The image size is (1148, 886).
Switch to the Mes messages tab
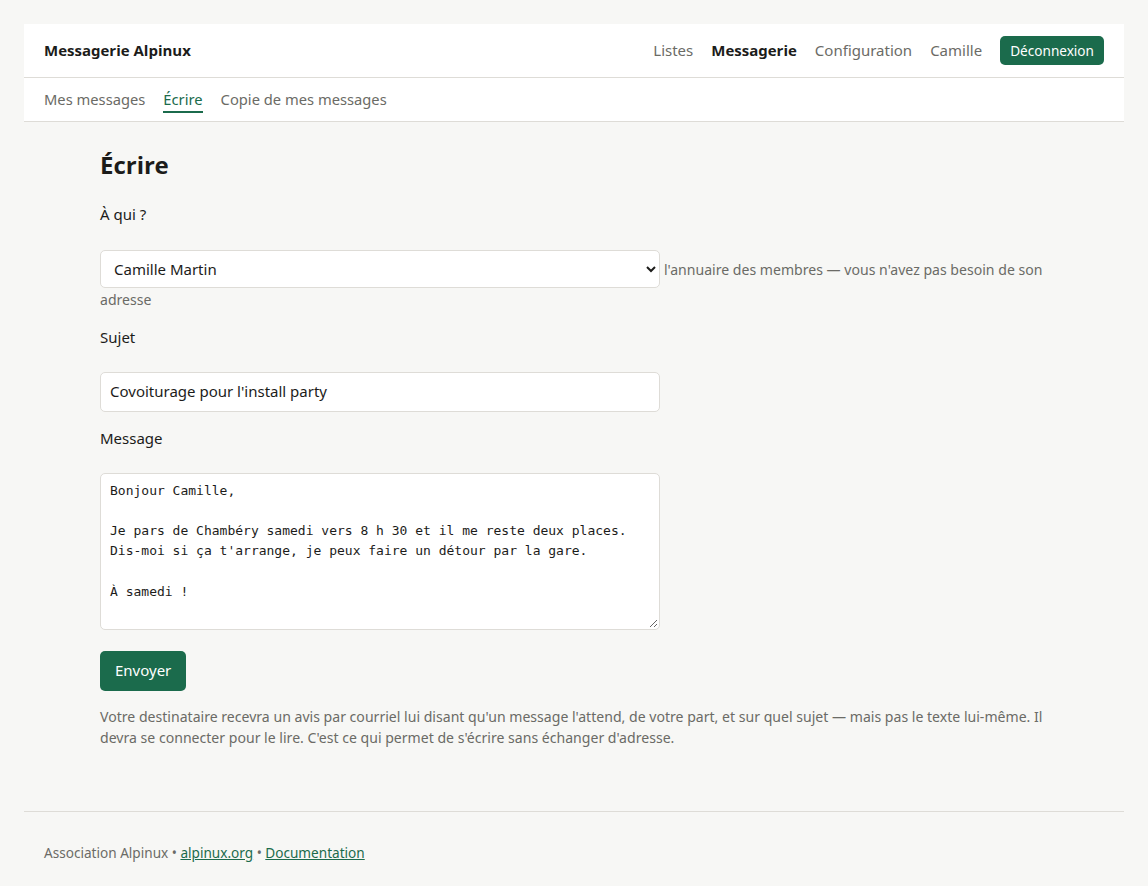94,100
